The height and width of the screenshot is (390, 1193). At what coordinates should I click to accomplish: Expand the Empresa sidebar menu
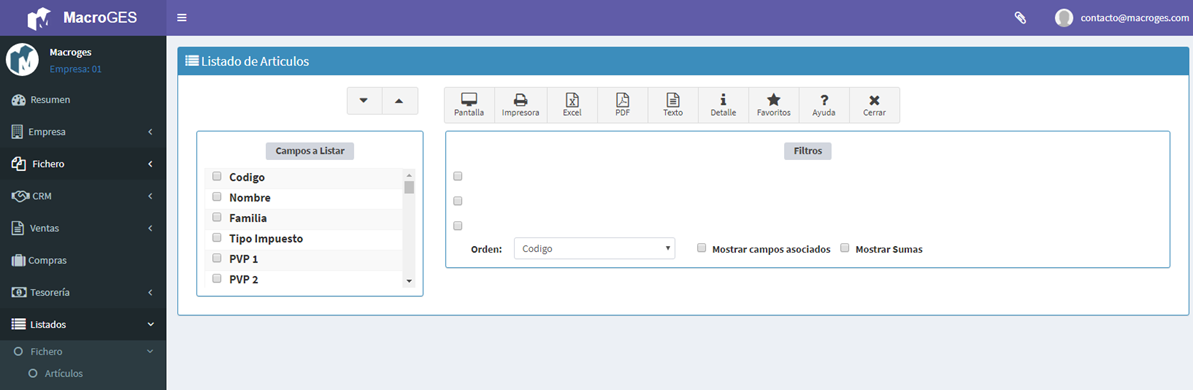[x=83, y=132]
